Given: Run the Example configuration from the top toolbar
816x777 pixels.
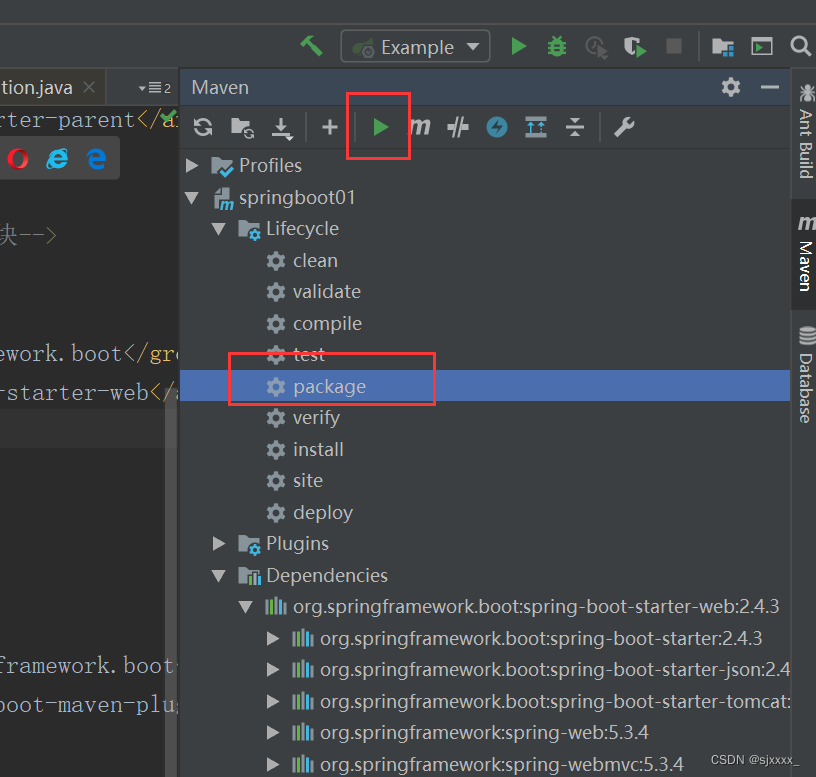Looking at the screenshot, I should click(x=518, y=46).
